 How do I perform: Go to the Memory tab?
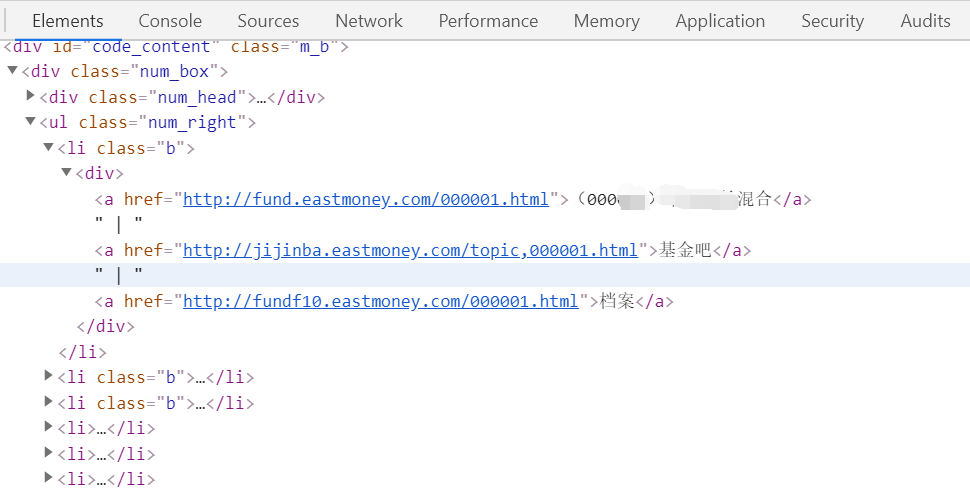[606, 21]
